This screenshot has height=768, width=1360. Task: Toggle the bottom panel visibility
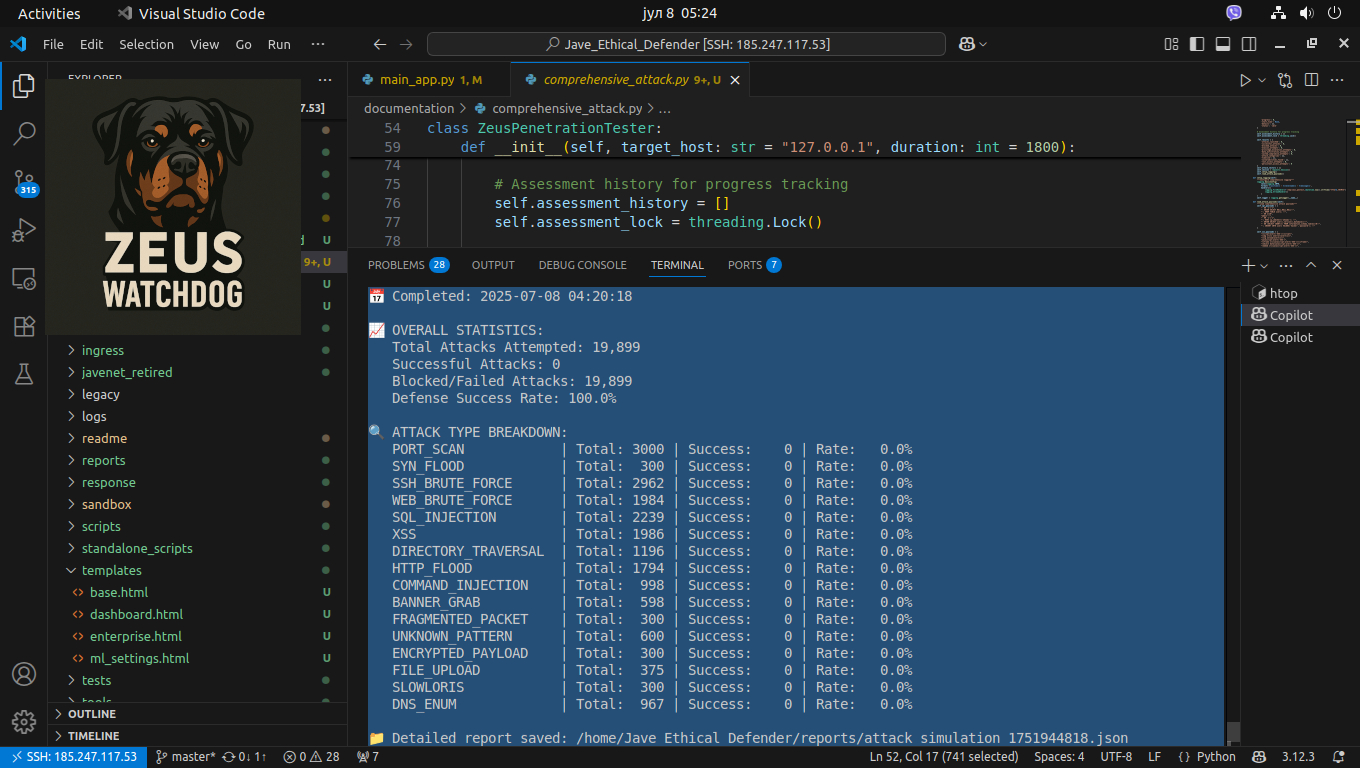(x=1223, y=44)
